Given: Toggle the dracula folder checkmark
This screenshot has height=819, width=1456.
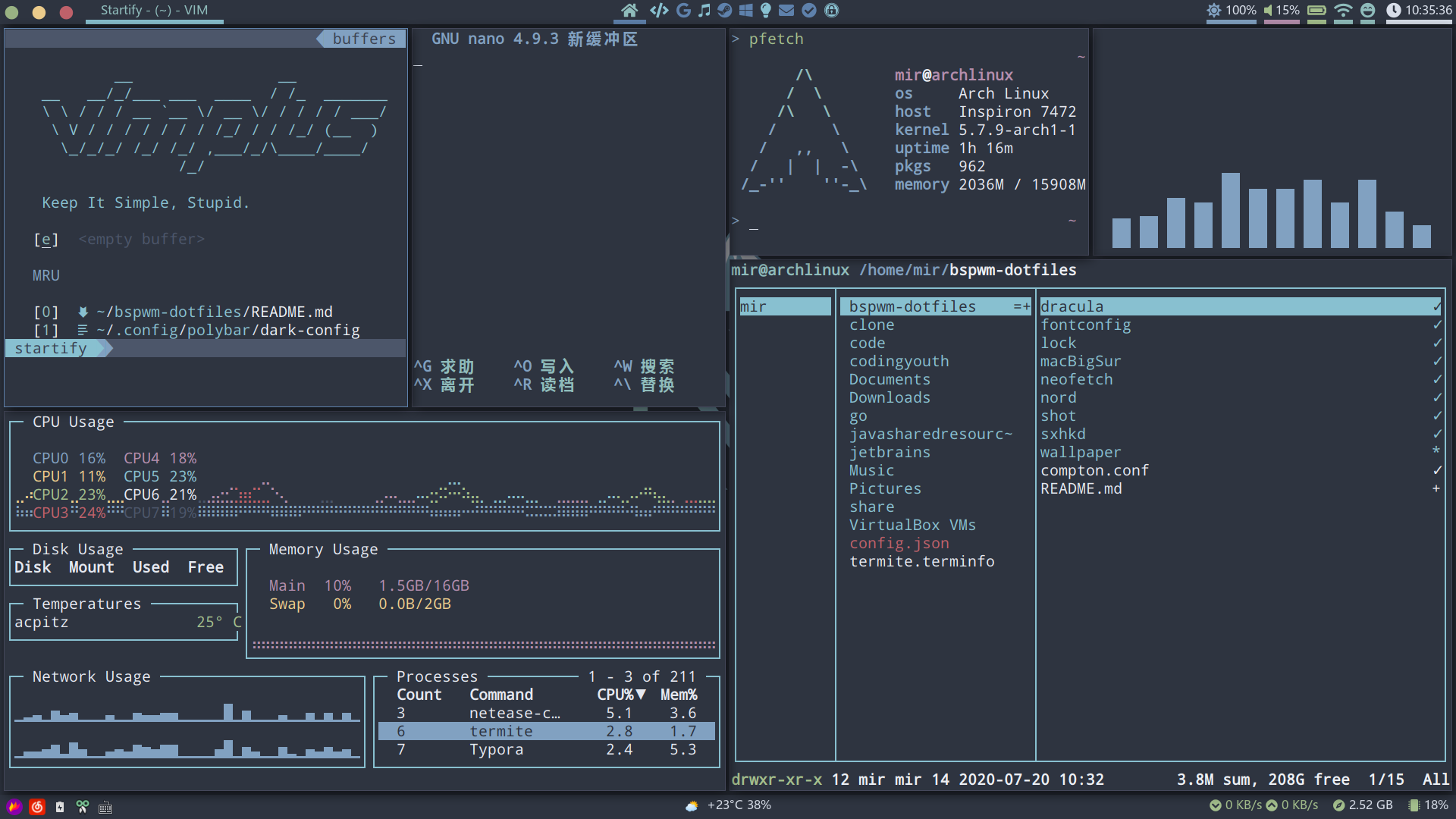Looking at the screenshot, I should click(1436, 307).
